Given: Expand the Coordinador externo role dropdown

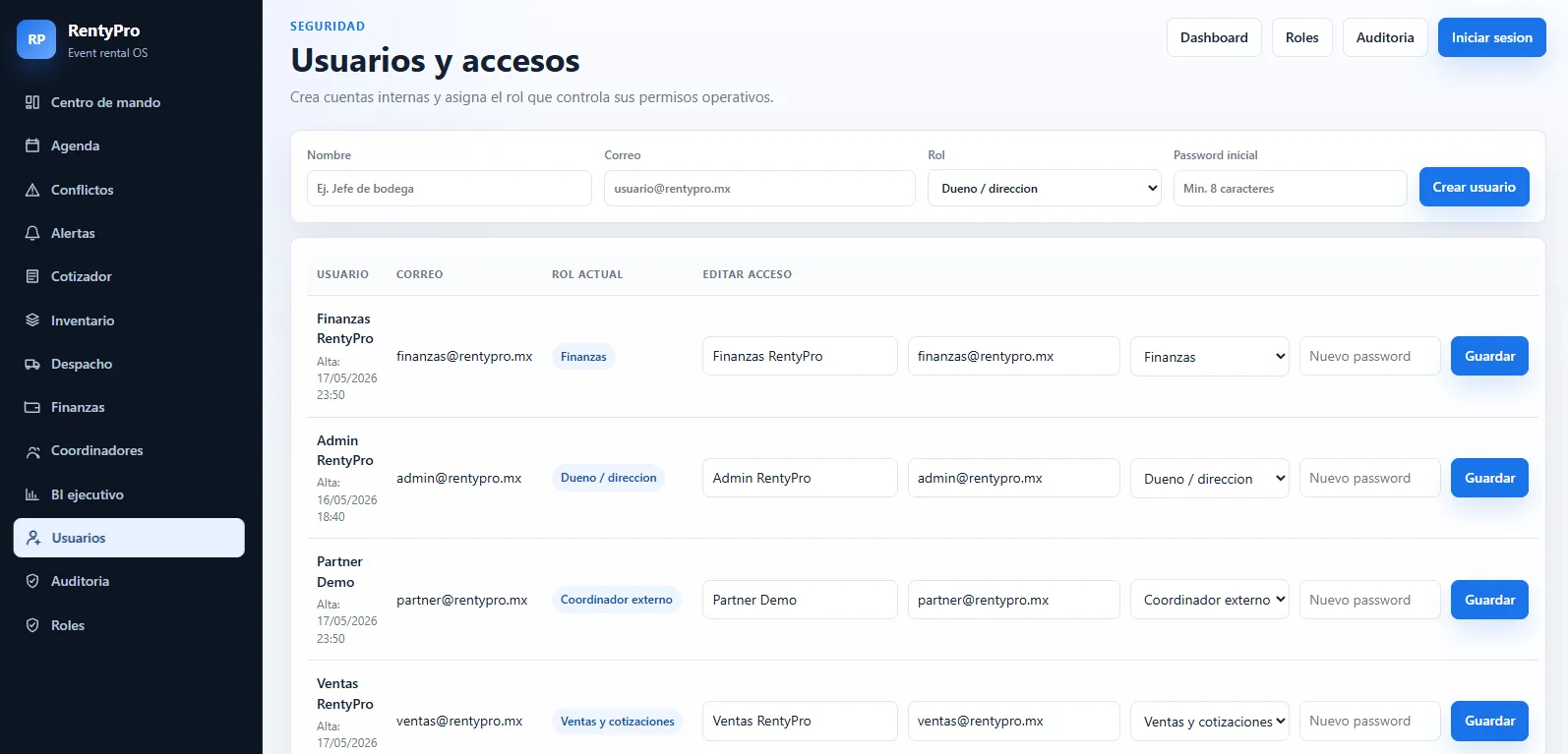Looking at the screenshot, I should [x=1210, y=600].
